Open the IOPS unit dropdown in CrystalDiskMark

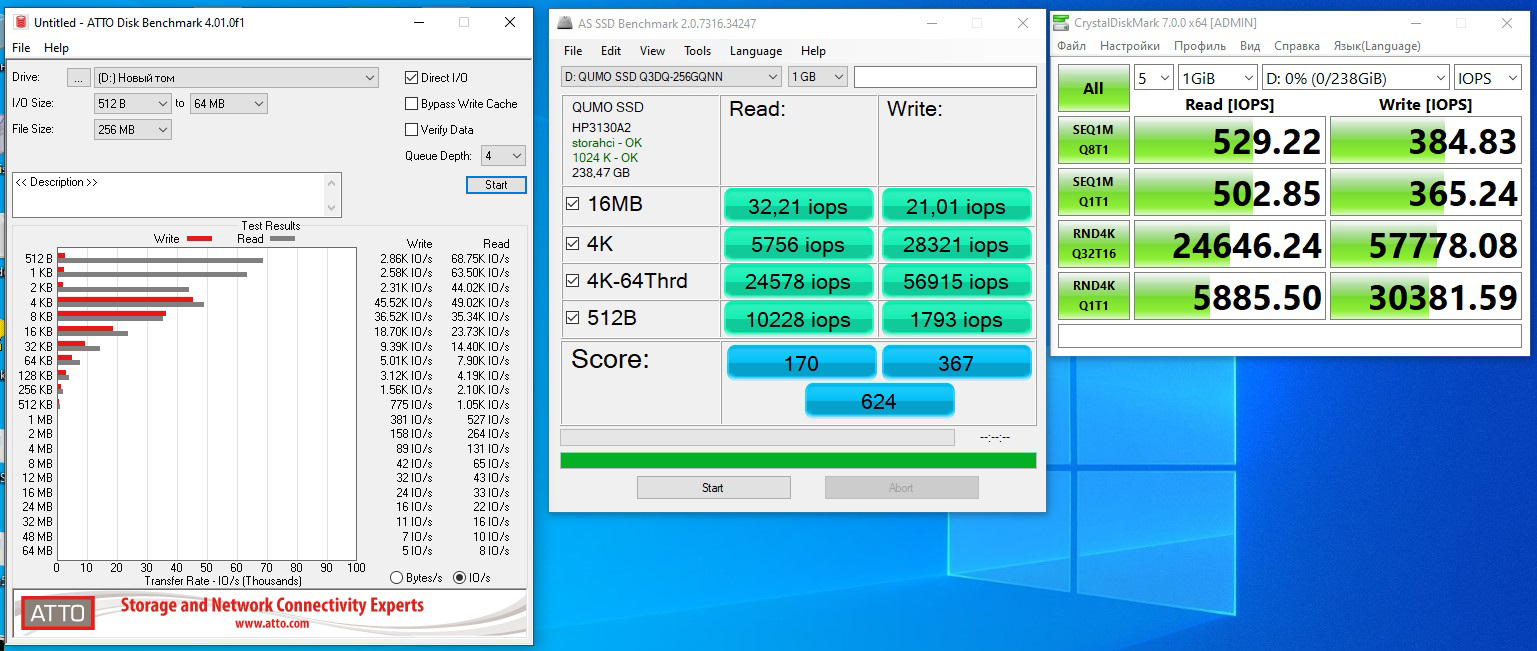[x=1488, y=78]
